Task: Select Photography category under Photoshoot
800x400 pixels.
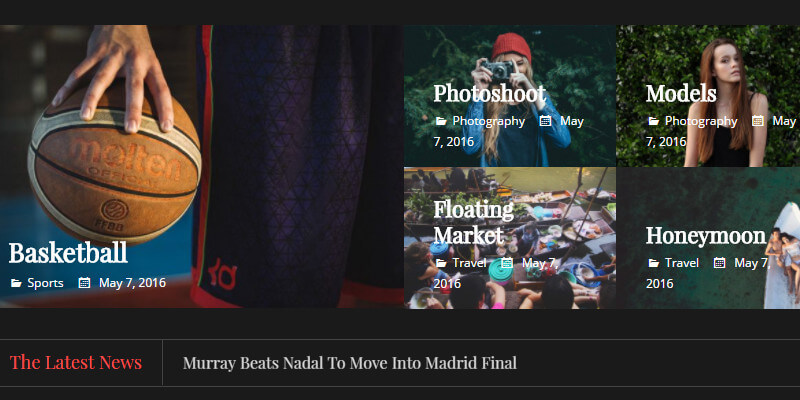Action: (x=489, y=121)
